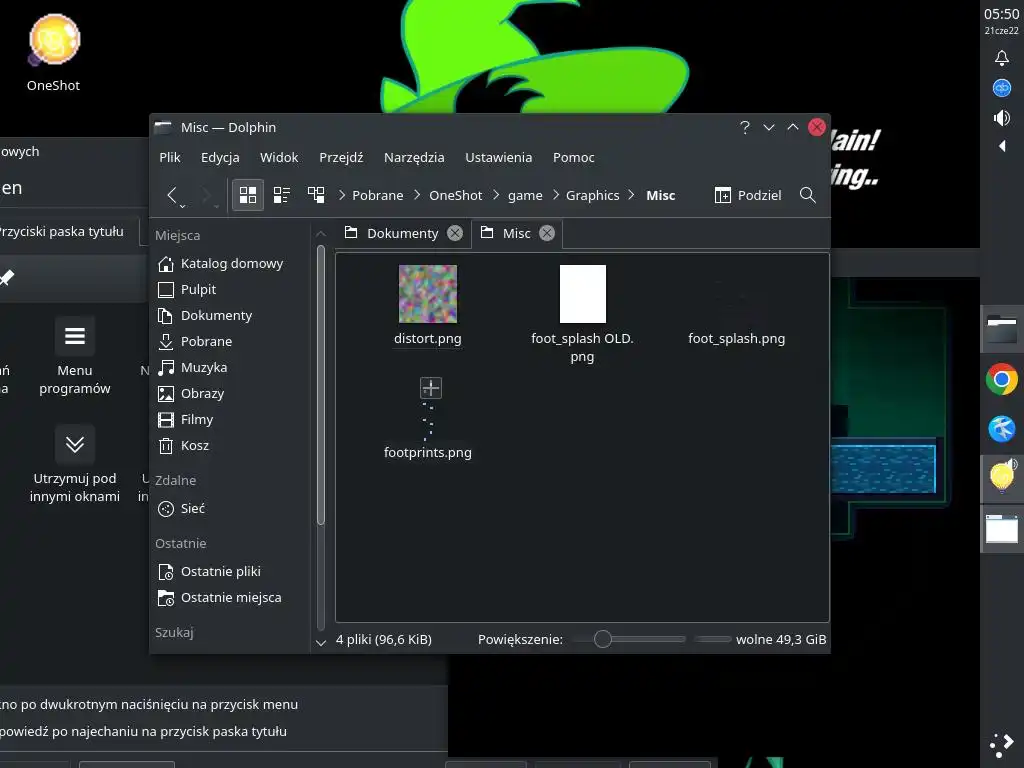Go to Pobrane in the breadcrumb
Image resolution: width=1024 pixels, height=768 pixels.
pyautogui.click(x=377, y=195)
